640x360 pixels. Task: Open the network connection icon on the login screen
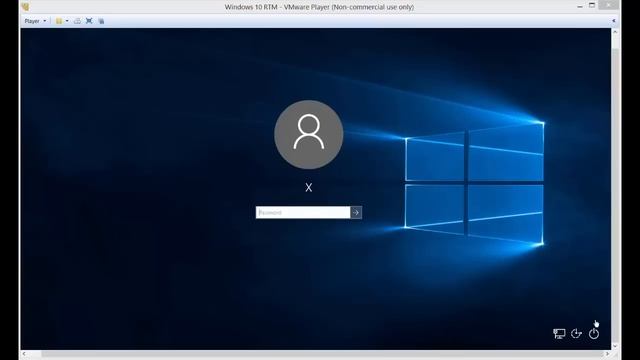point(559,333)
